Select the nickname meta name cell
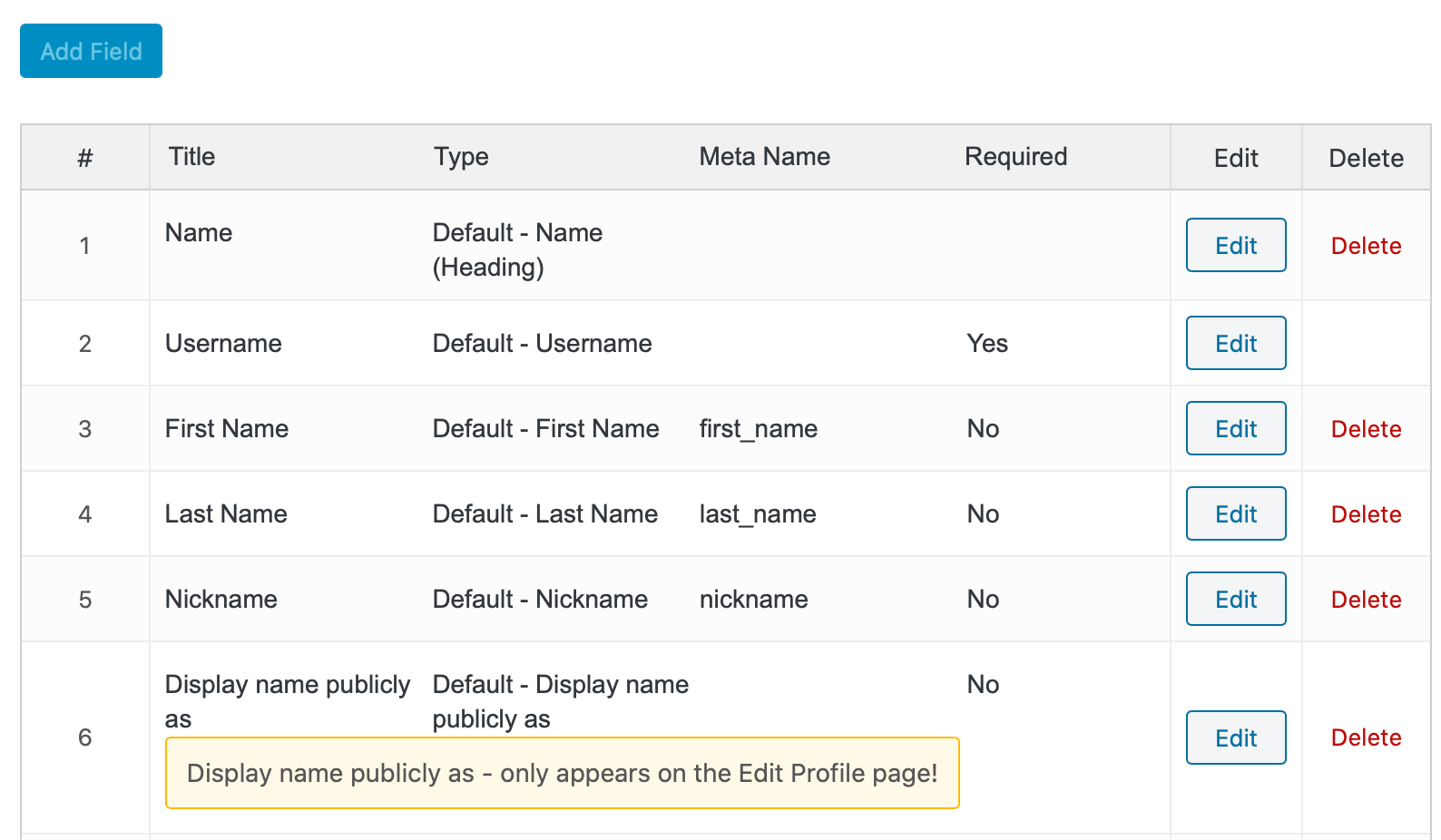The image size is (1441, 840). 753,599
